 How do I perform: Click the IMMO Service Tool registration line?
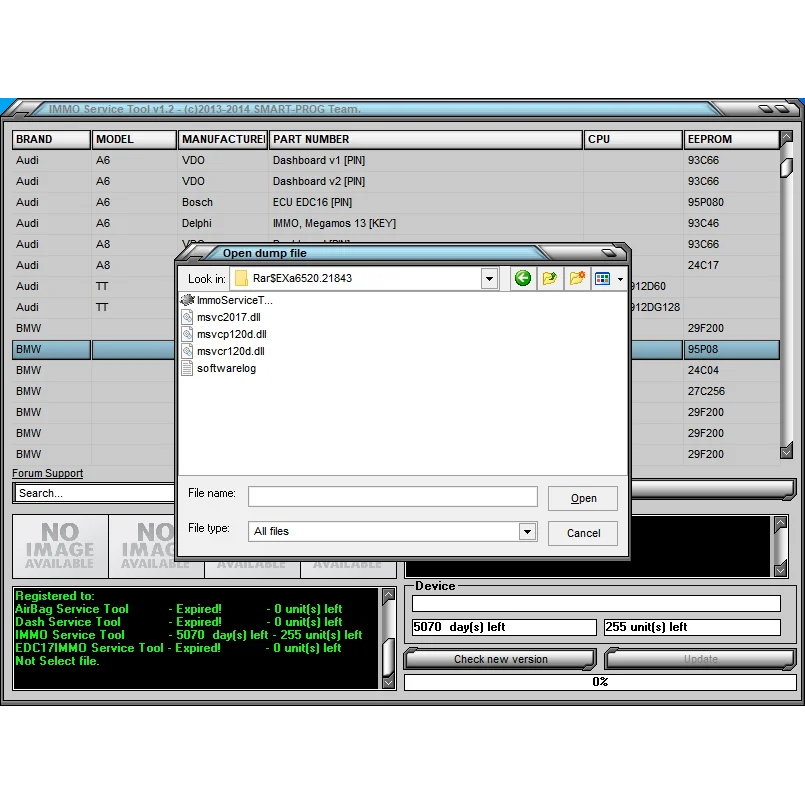coord(188,635)
